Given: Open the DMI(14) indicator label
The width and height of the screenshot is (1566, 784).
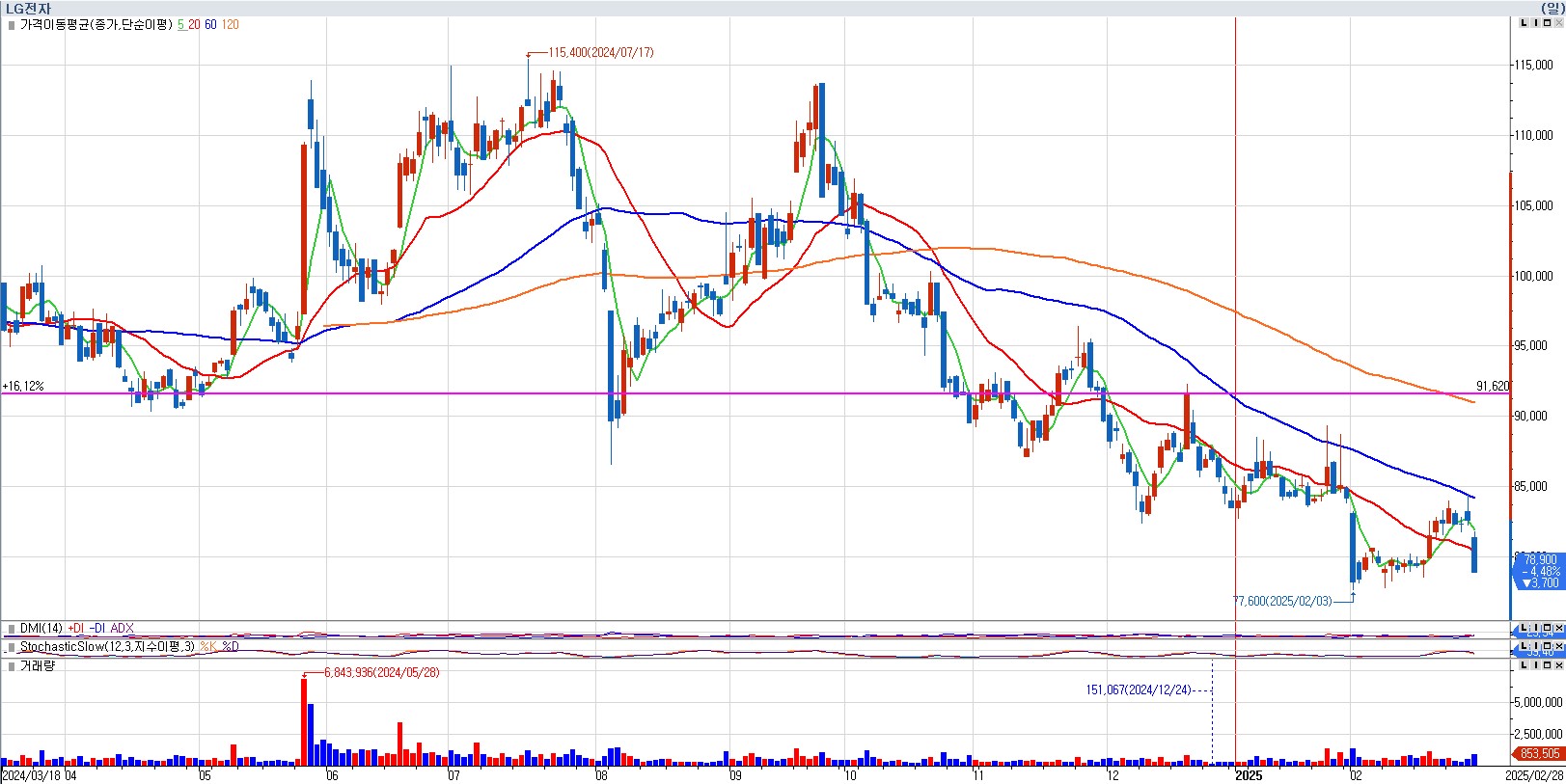Looking at the screenshot, I should point(41,629).
